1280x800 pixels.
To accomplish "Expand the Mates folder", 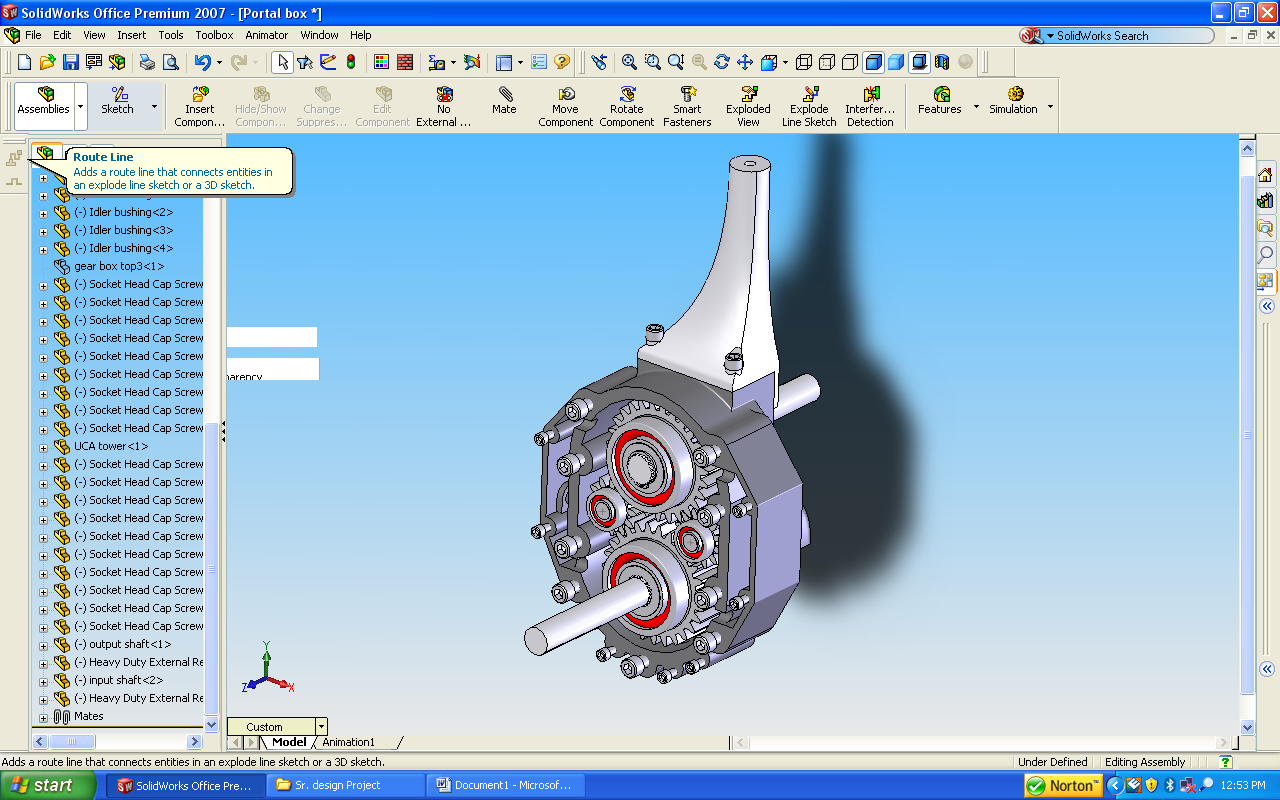I will click(x=43, y=717).
